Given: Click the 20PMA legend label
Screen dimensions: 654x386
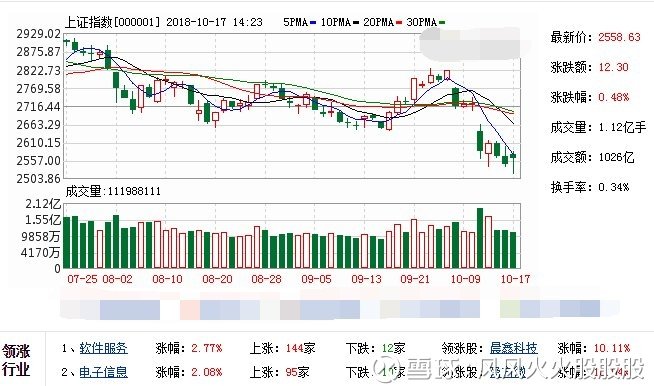Looking at the screenshot, I should [378, 22].
